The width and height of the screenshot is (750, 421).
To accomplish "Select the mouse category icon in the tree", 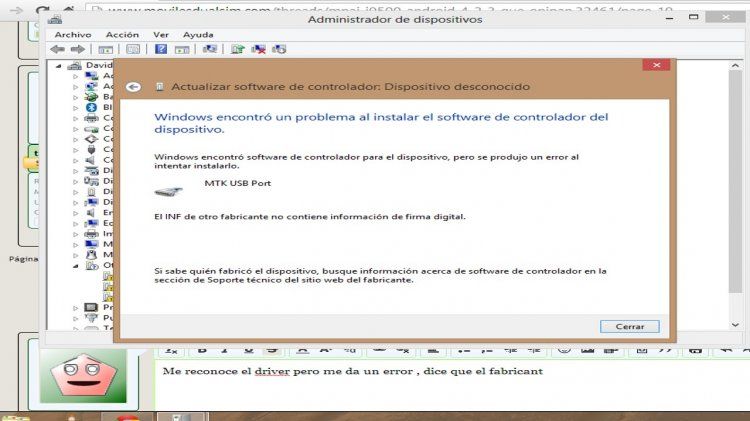I will point(91,255).
